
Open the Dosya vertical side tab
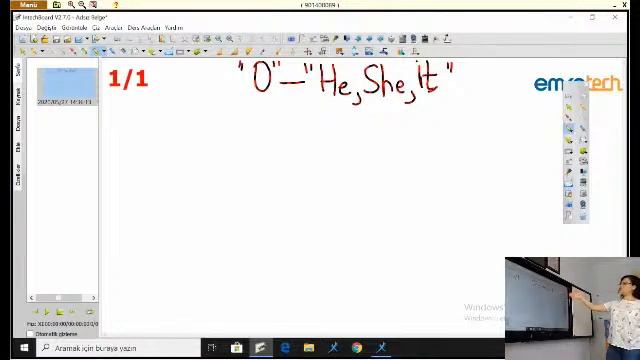18,123
